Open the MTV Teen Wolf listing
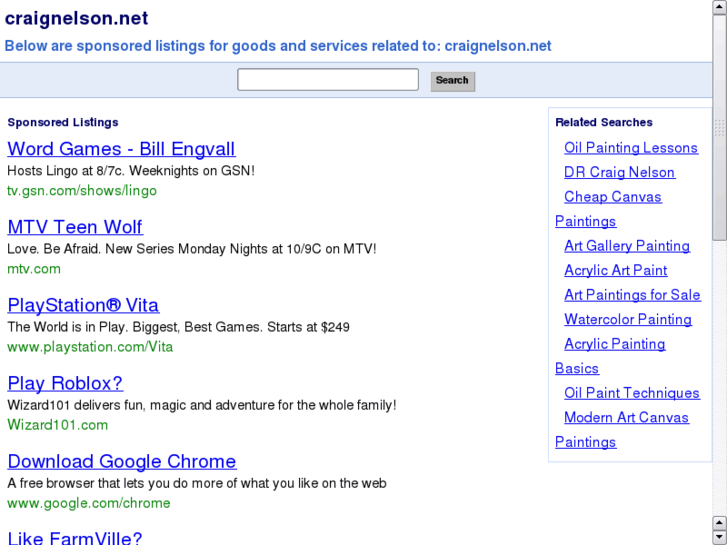The image size is (727, 545). tap(75, 227)
